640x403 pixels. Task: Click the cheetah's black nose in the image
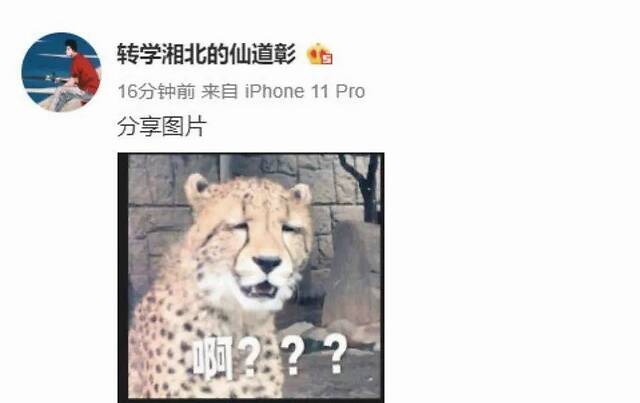(x=267, y=264)
